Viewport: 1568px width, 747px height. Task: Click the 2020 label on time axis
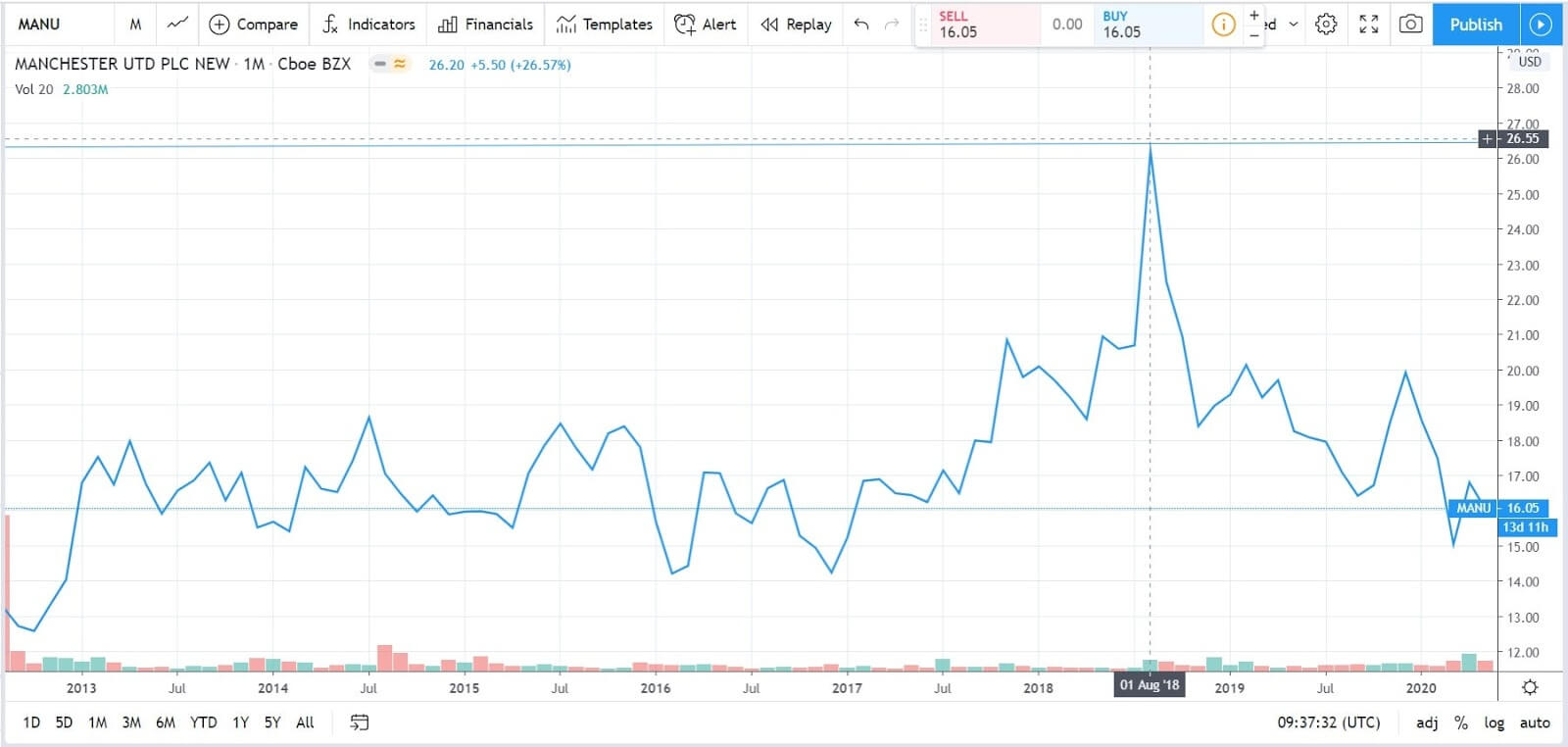1421,688
